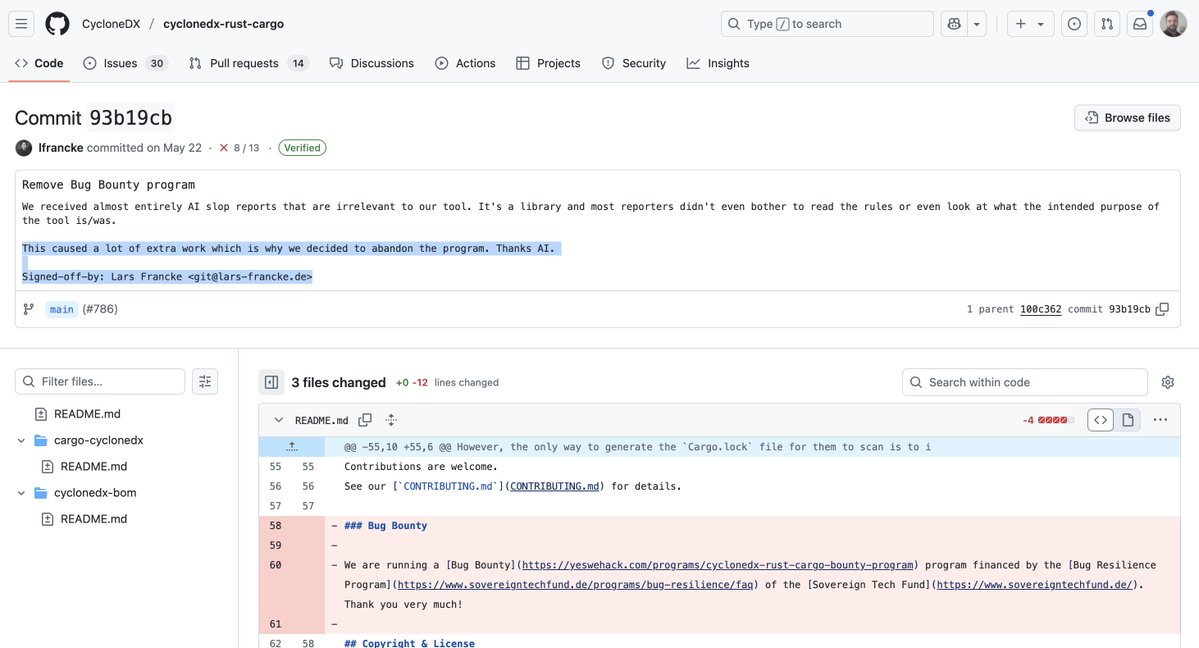This screenshot has width=1199, height=648.
Task: Switch to the Issues tab
Action: (125, 63)
